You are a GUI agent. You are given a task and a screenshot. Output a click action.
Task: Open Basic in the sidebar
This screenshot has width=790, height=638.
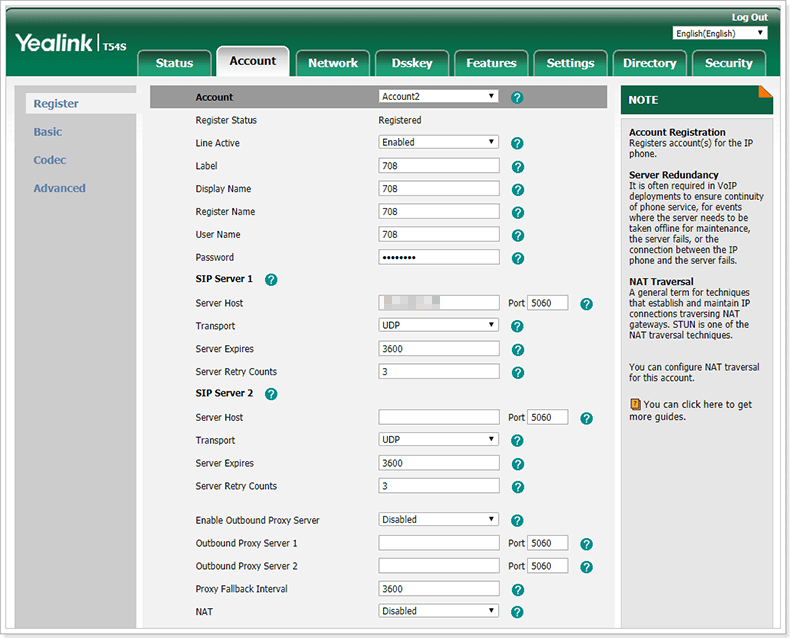click(48, 132)
